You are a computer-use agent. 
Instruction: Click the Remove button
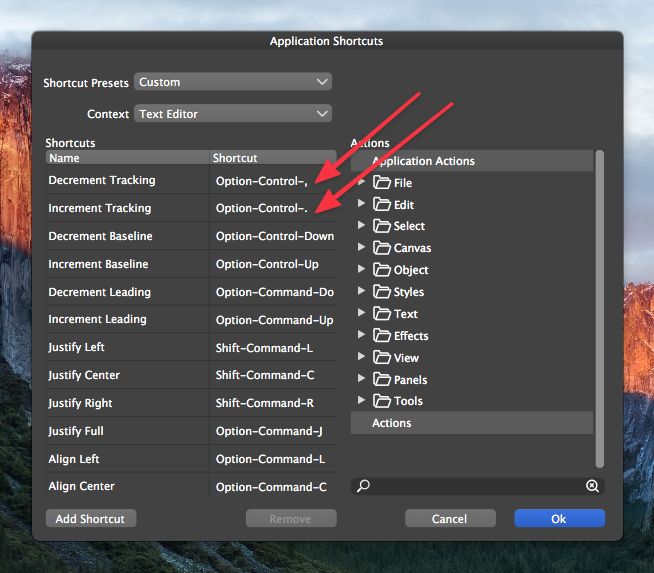(291, 518)
